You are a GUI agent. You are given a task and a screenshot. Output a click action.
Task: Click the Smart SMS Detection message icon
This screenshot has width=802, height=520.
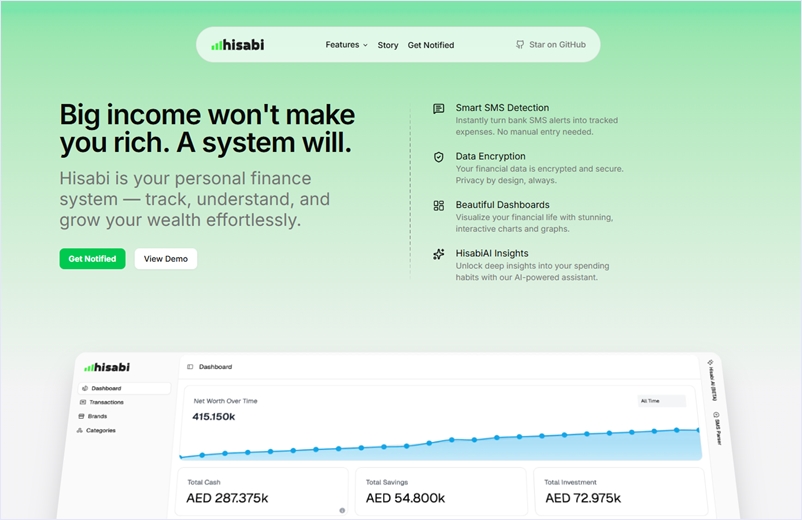coord(439,108)
